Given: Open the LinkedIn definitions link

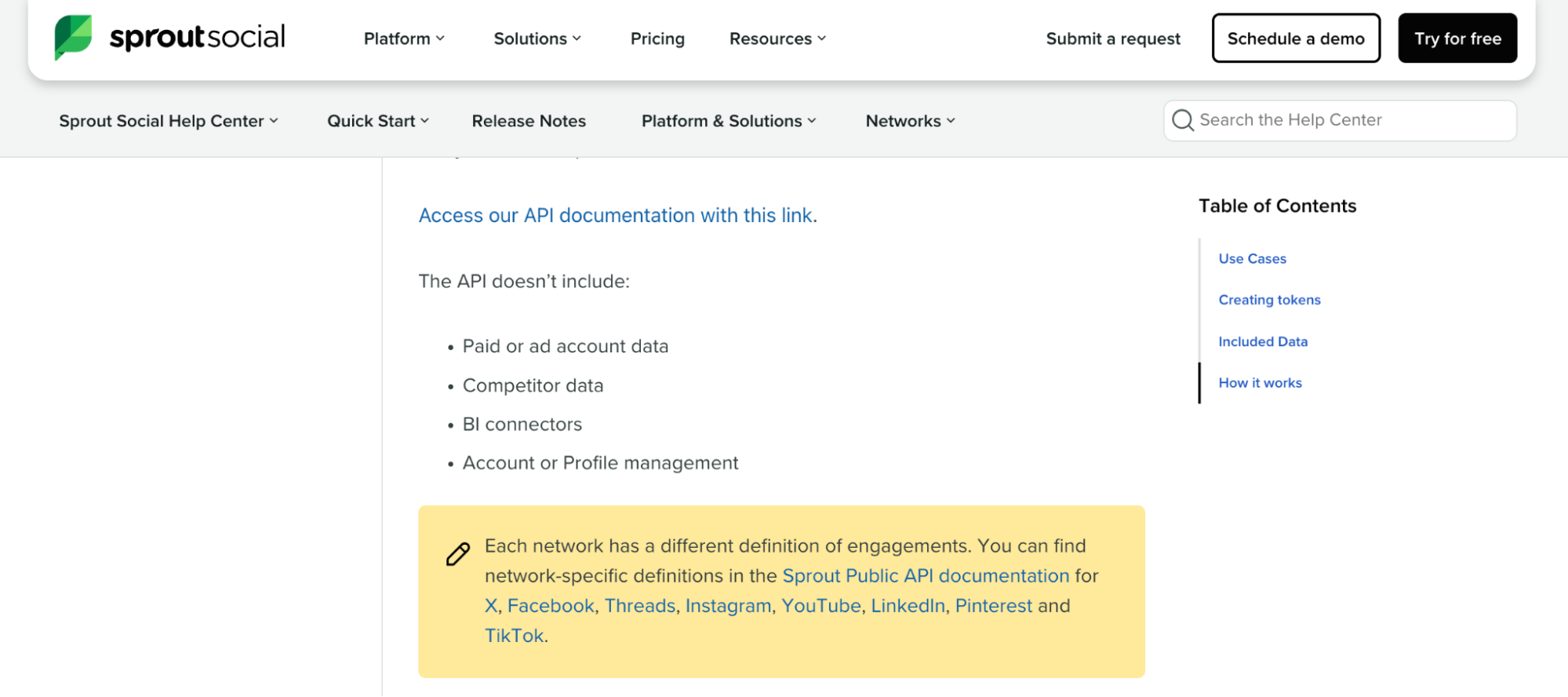Looking at the screenshot, I should tap(908, 605).
